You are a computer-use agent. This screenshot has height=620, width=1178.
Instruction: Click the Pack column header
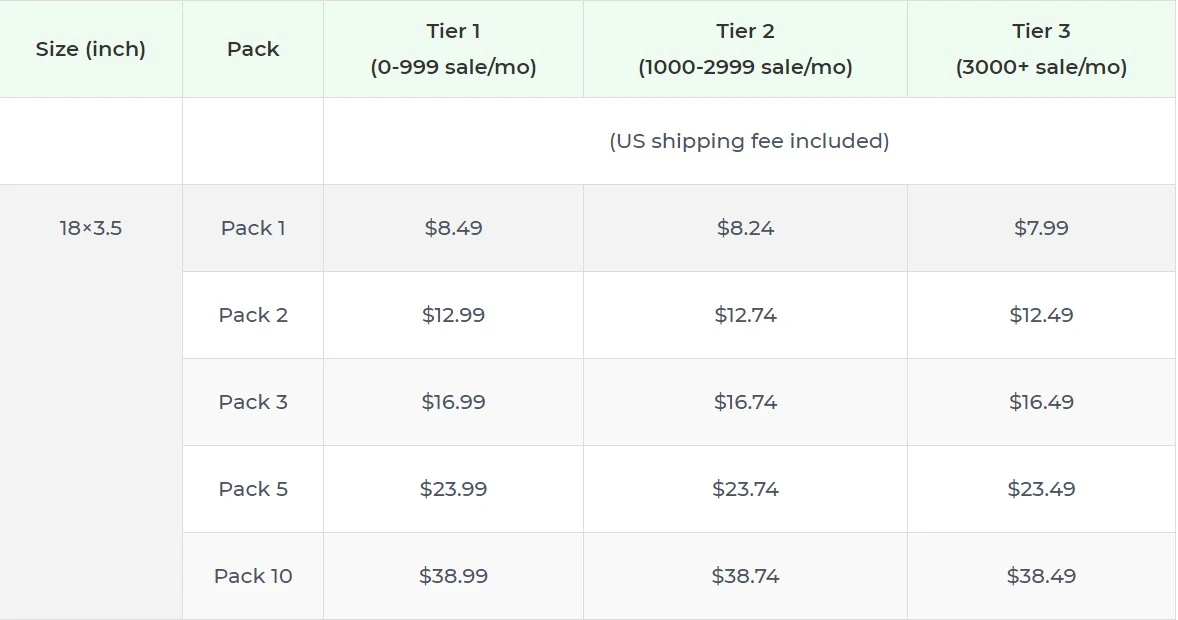pos(253,49)
